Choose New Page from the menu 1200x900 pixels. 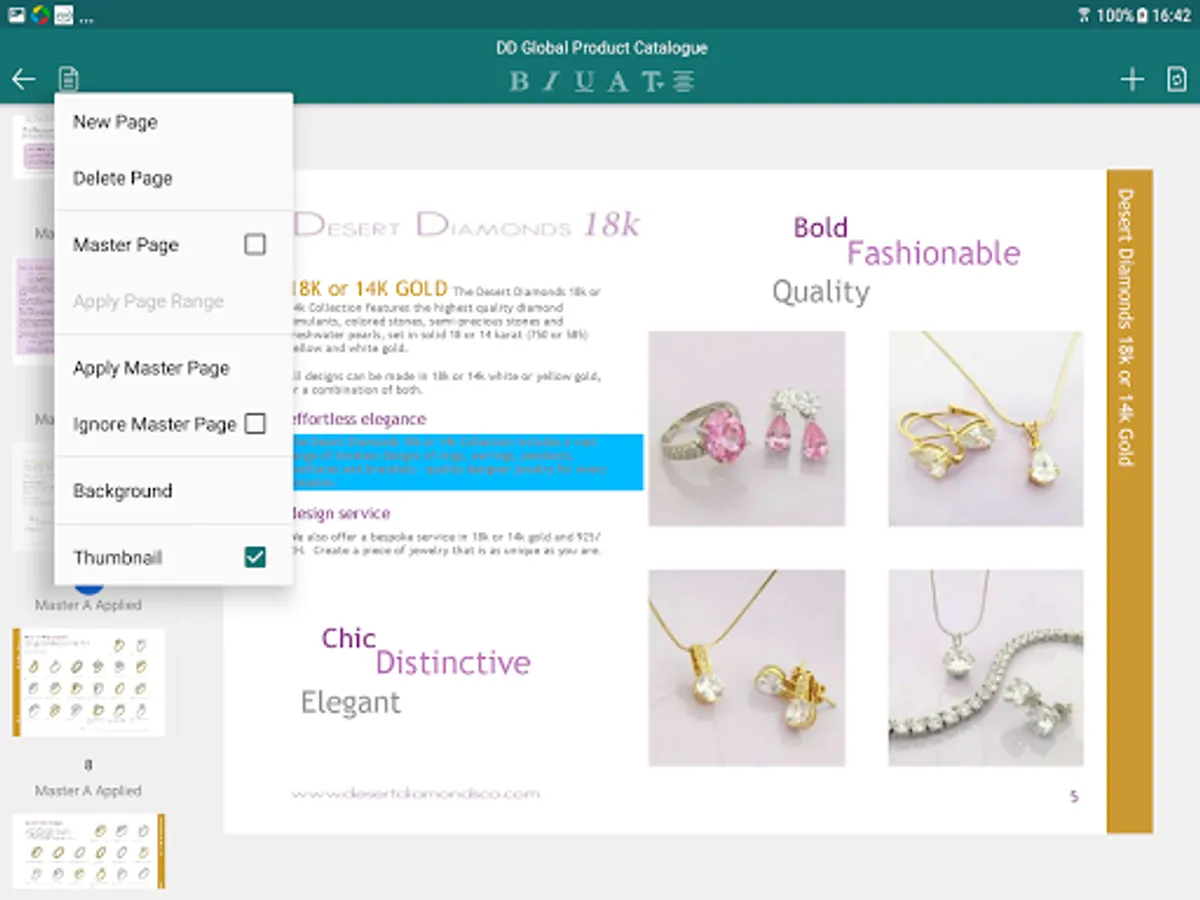(x=115, y=122)
